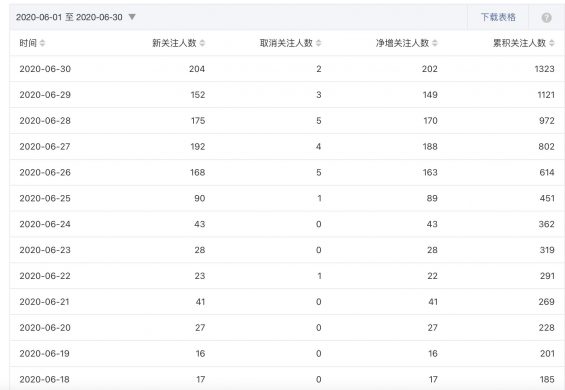Select the 2020-06-23 date cell
This screenshot has width=565, height=390.
[x=45, y=250]
